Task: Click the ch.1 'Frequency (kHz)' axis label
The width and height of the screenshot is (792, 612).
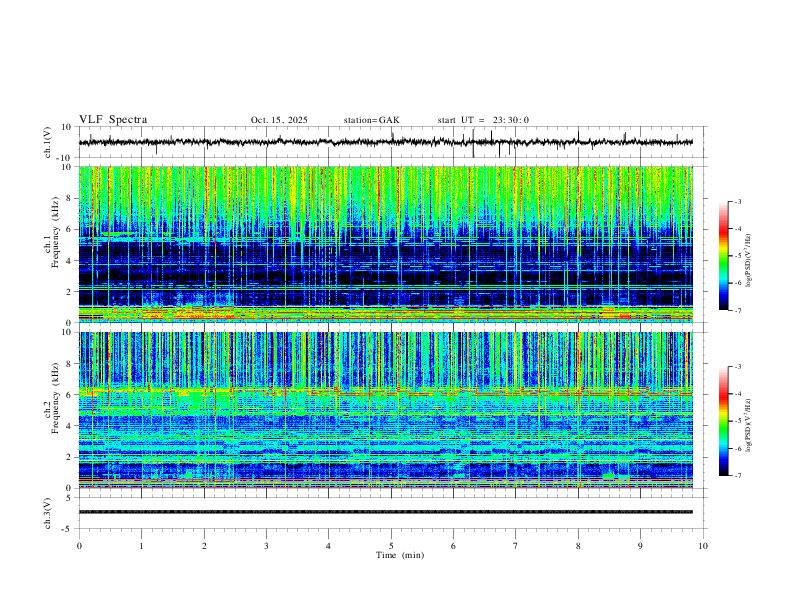Action: pos(55,232)
